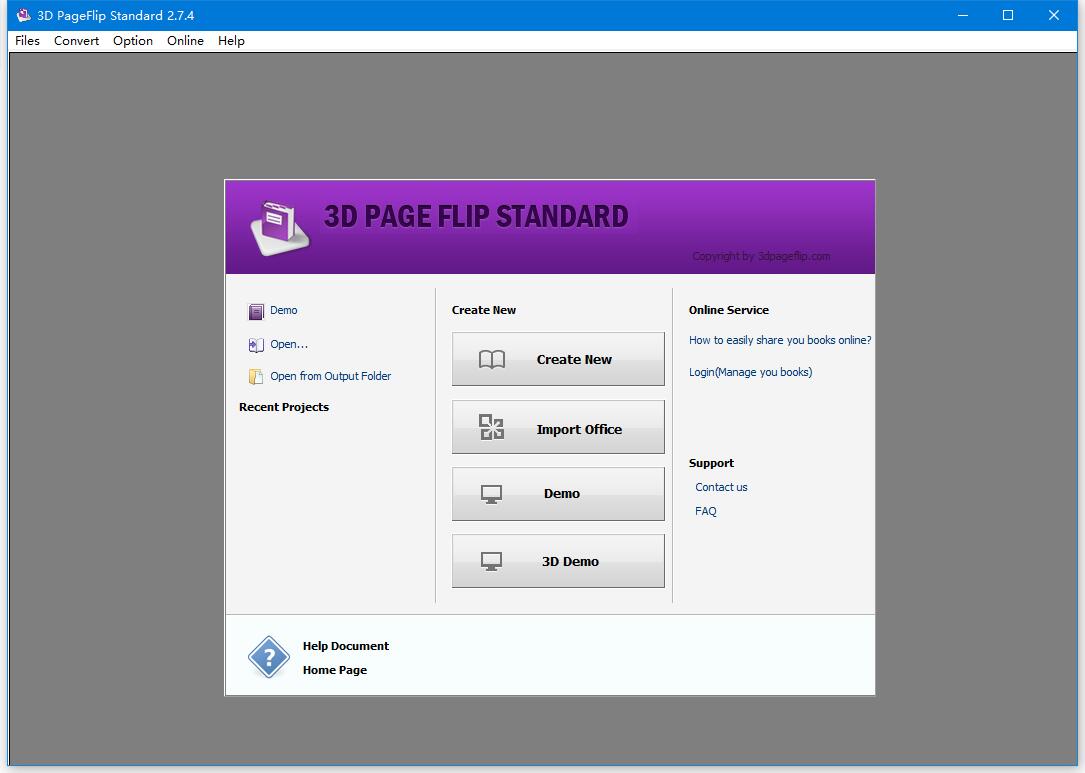This screenshot has height=773, width=1085.
Task: Open the Option menu
Action: coord(133,41)
